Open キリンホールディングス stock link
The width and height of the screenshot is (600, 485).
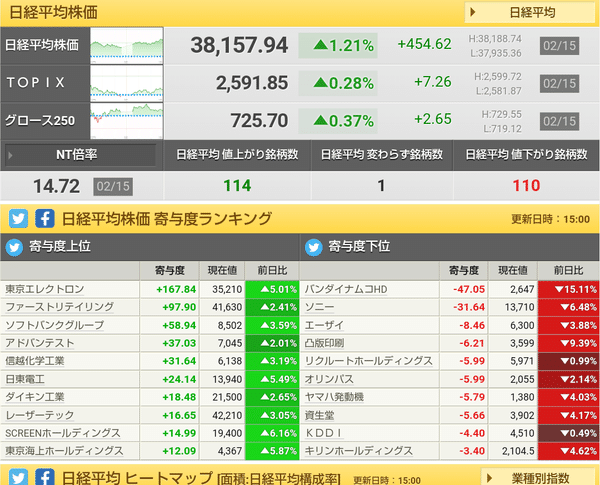click(359, 451)
